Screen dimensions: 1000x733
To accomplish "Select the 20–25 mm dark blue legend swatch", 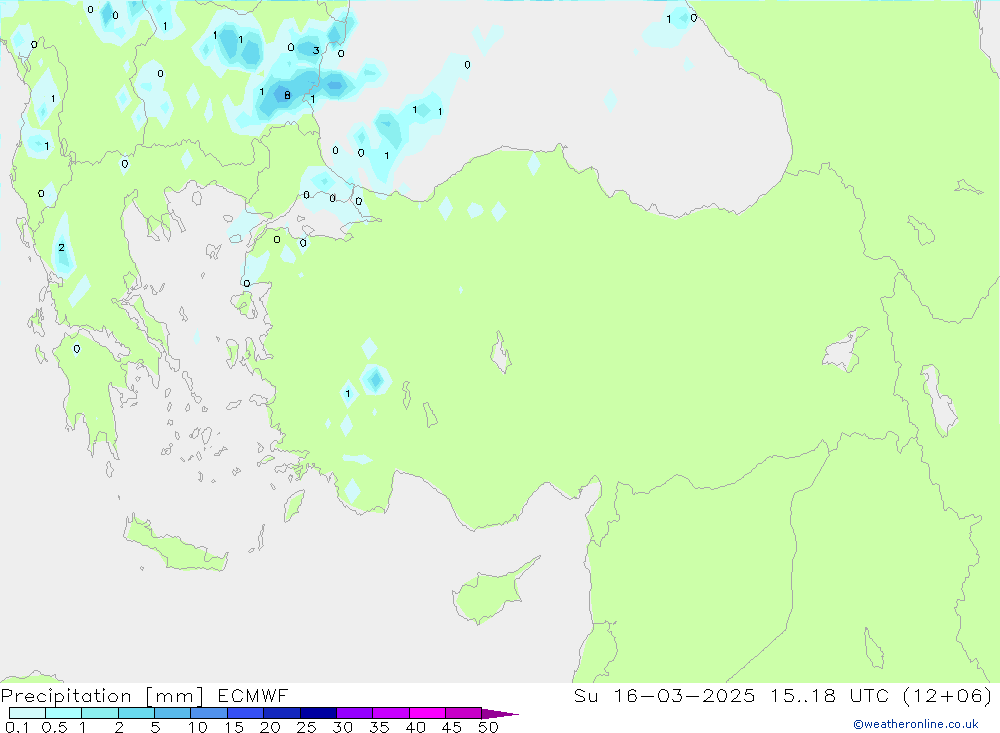I will [282, 713].
